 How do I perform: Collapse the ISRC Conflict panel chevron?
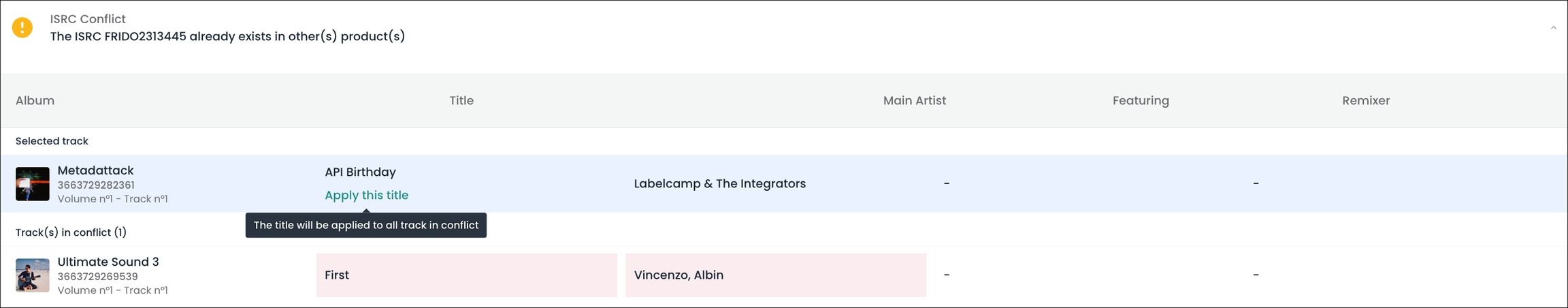coord(1553,28)
